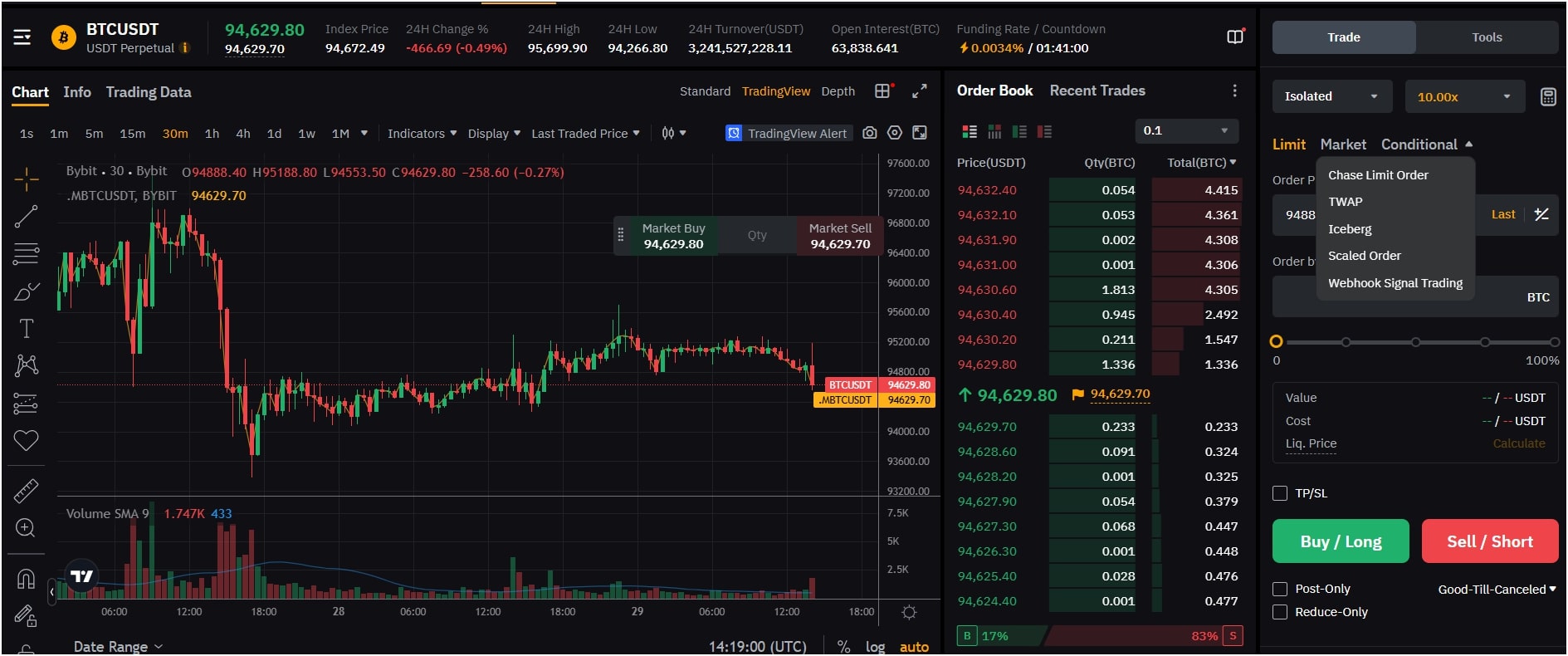Open Good-Till-Canceled time-in-force dropdown

pos(1497,590)
